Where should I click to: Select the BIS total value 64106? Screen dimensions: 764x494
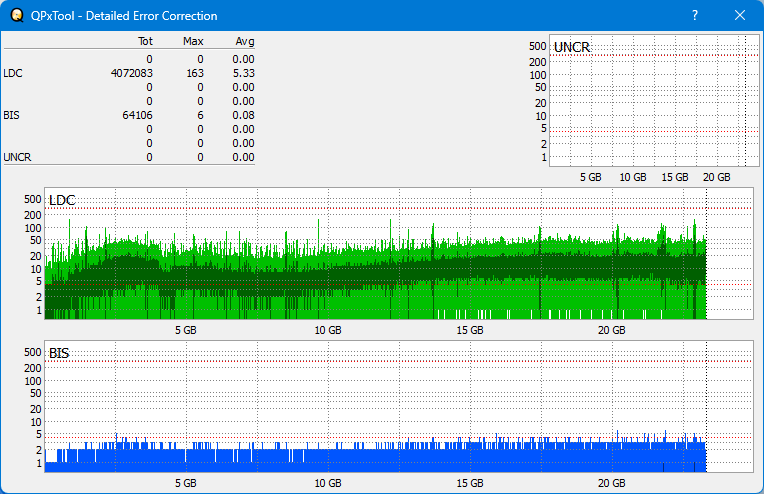pyautogui.click(x=137, y=115)
